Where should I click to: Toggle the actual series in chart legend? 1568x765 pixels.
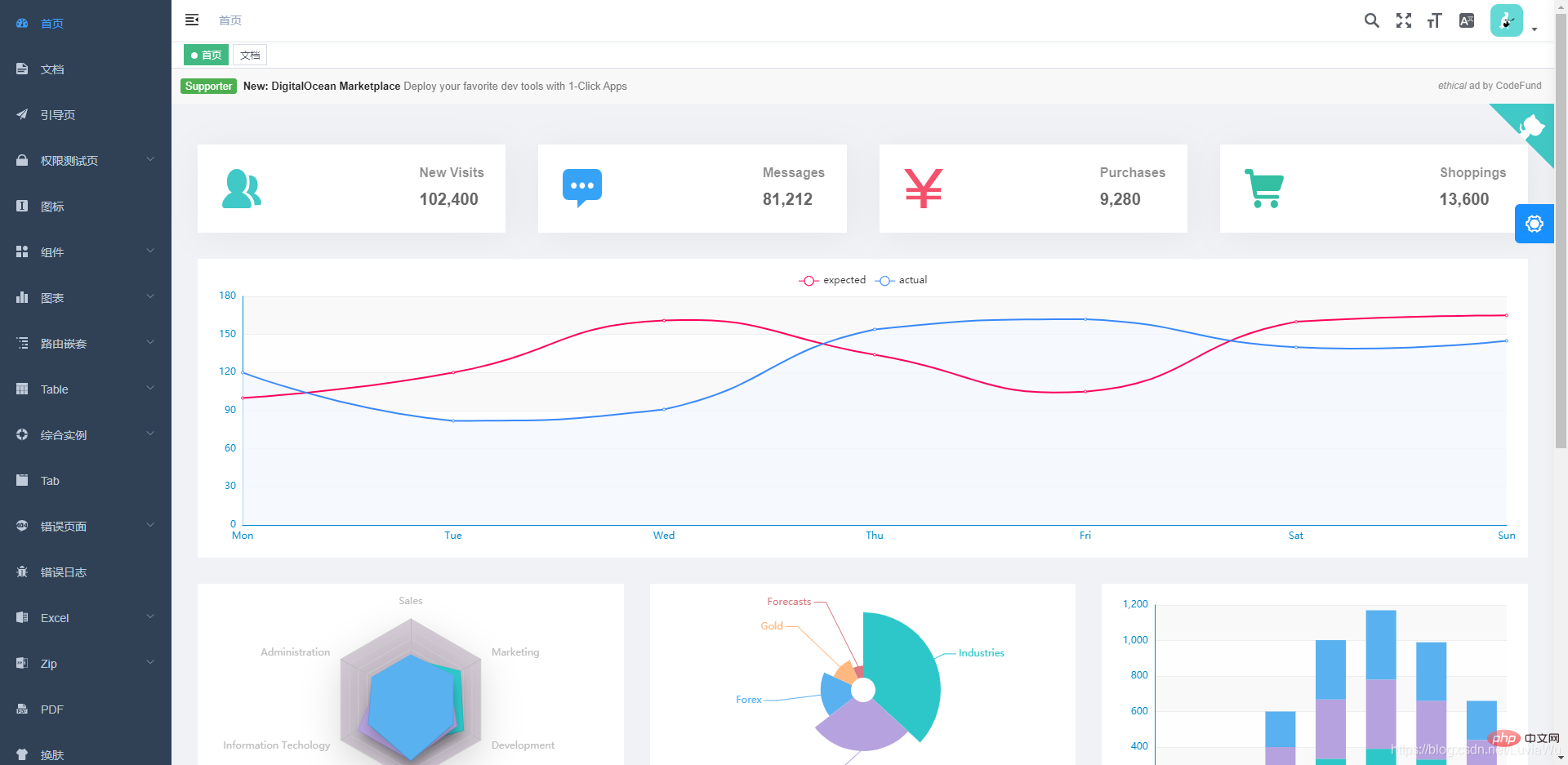click(901, 280)
